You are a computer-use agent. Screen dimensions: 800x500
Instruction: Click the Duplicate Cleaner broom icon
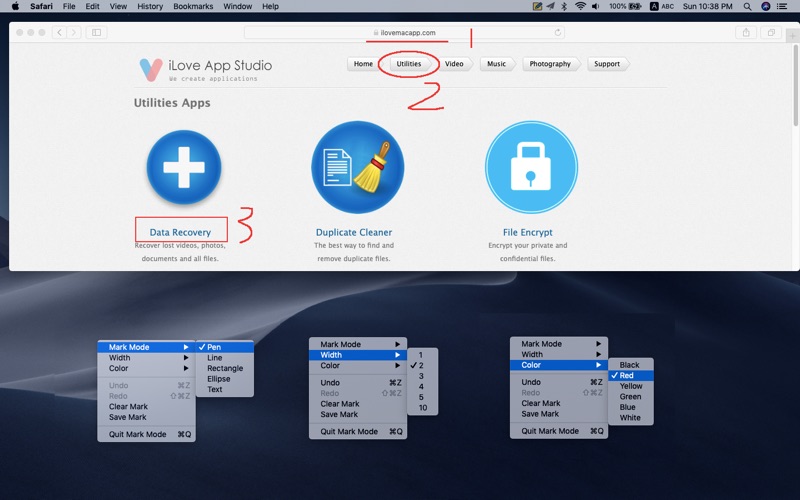click(x=358, y=167)
